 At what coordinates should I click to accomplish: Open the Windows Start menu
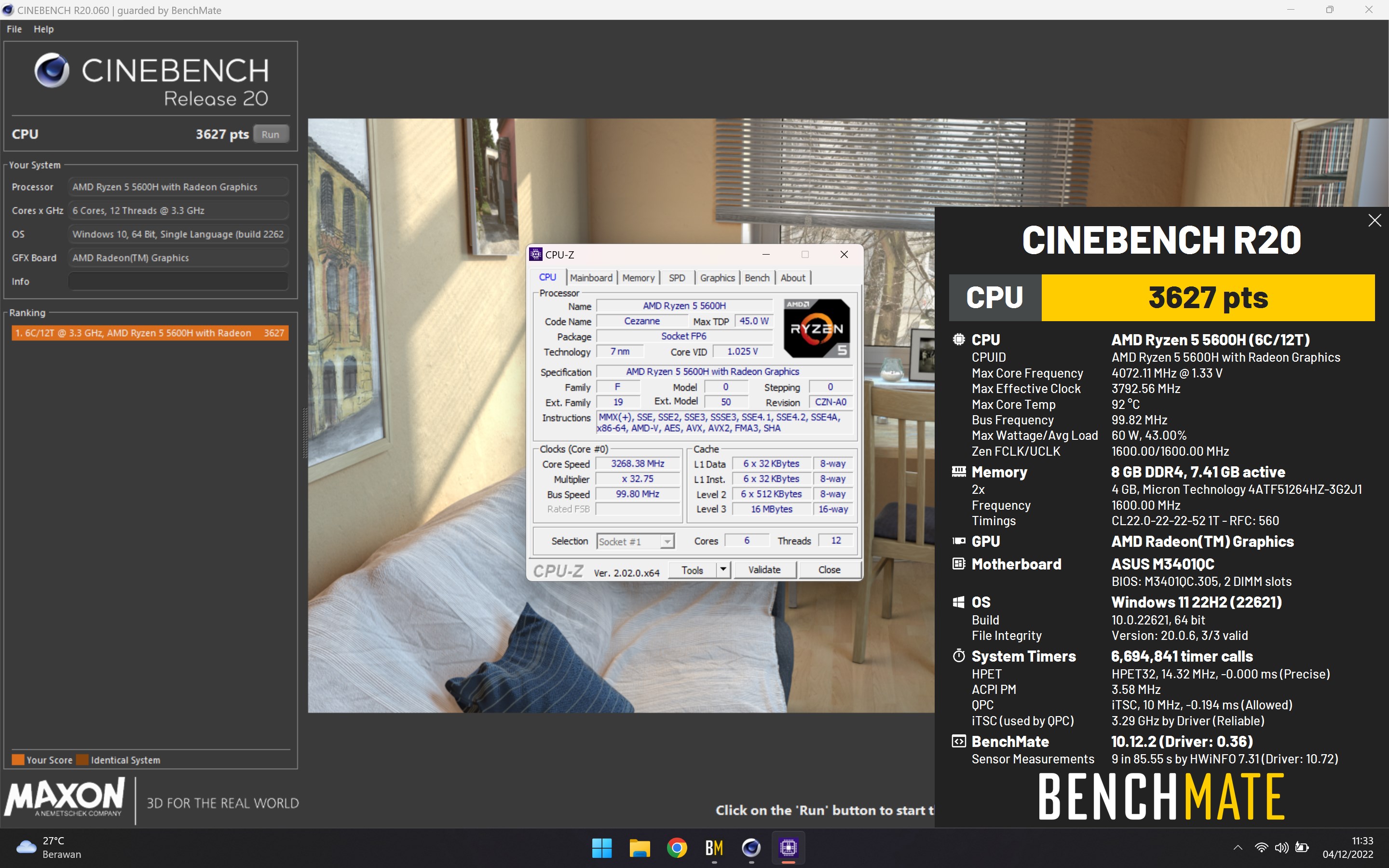(x=601, y=848)
